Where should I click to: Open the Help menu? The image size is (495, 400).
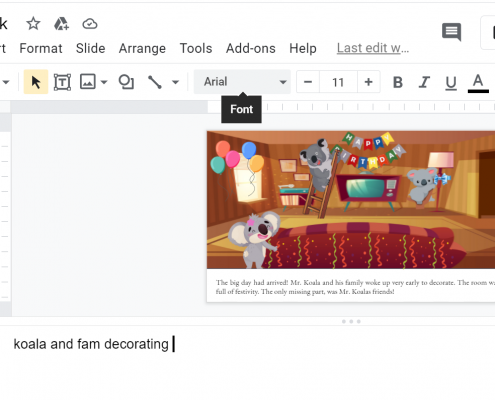pos(303,49)
